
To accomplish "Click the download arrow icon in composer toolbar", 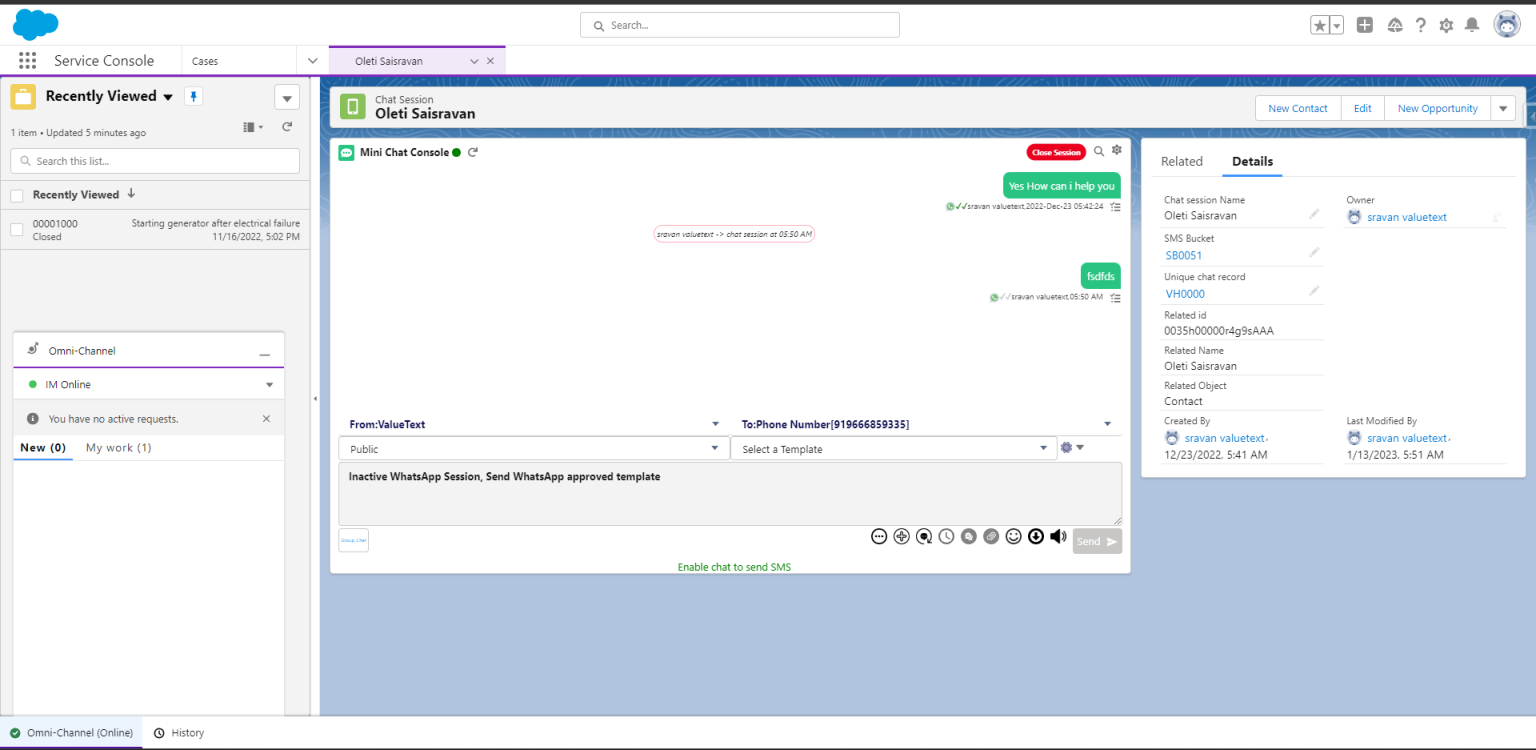I will click(x=1036, y=536).
